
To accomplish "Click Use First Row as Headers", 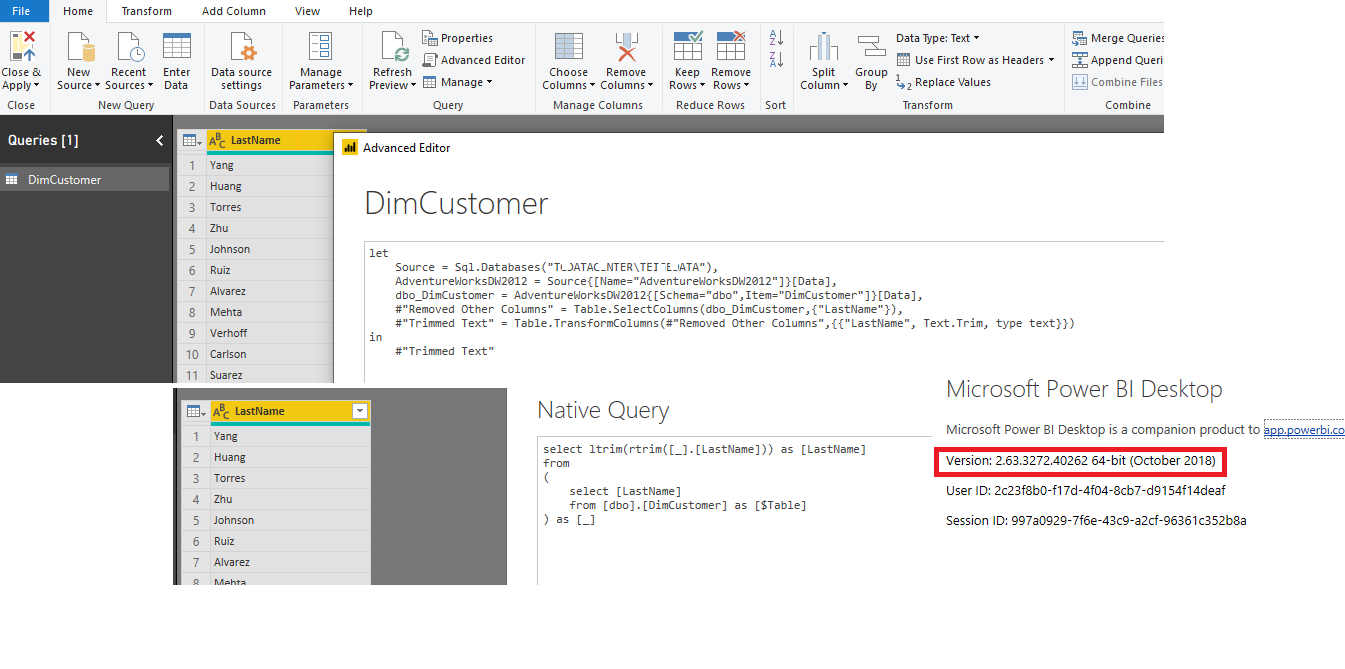I will (x=970, y=60).
